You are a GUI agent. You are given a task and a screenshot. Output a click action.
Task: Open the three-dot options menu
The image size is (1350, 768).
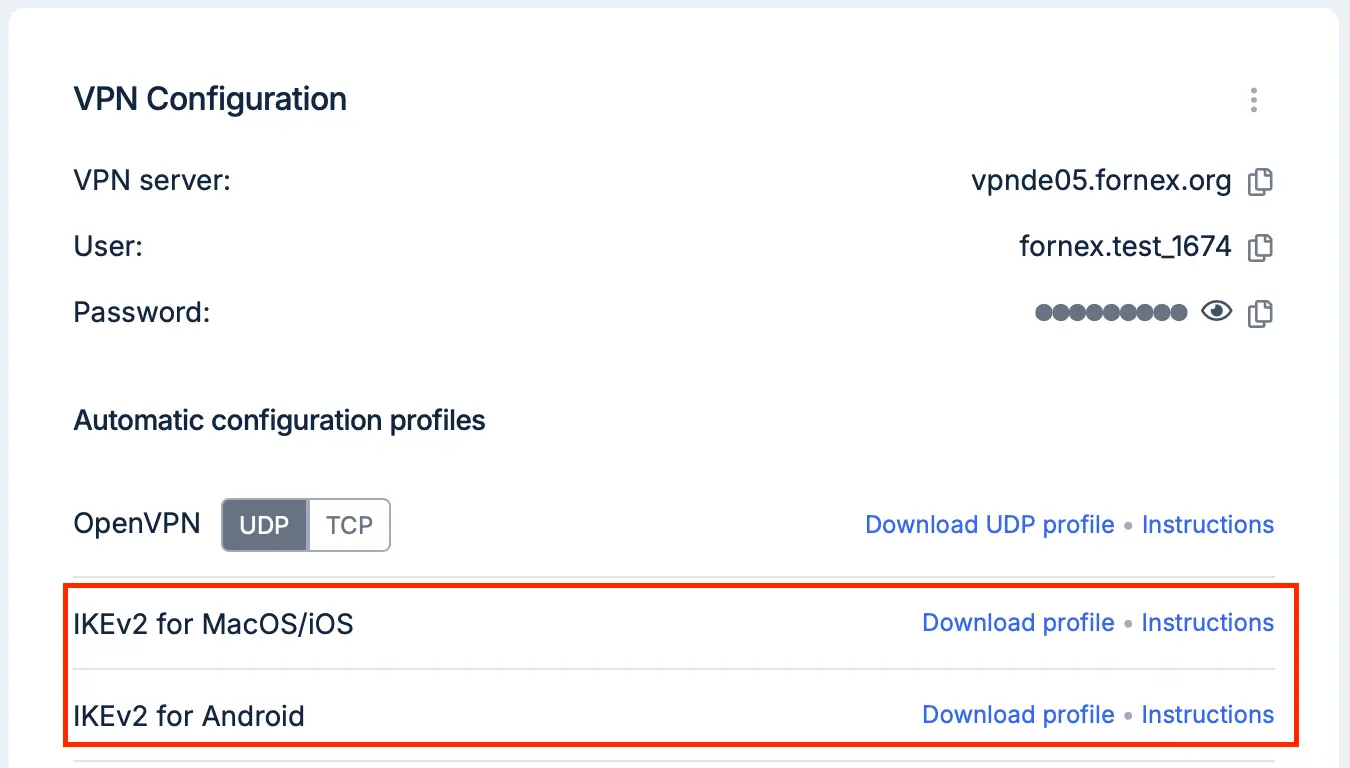(x=1253, y=100)
